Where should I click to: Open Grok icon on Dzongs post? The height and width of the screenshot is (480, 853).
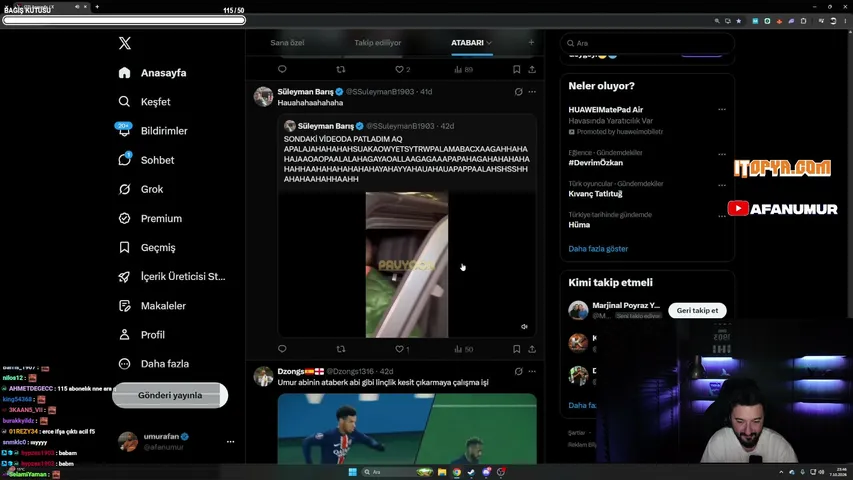click(x=518, y=371)
